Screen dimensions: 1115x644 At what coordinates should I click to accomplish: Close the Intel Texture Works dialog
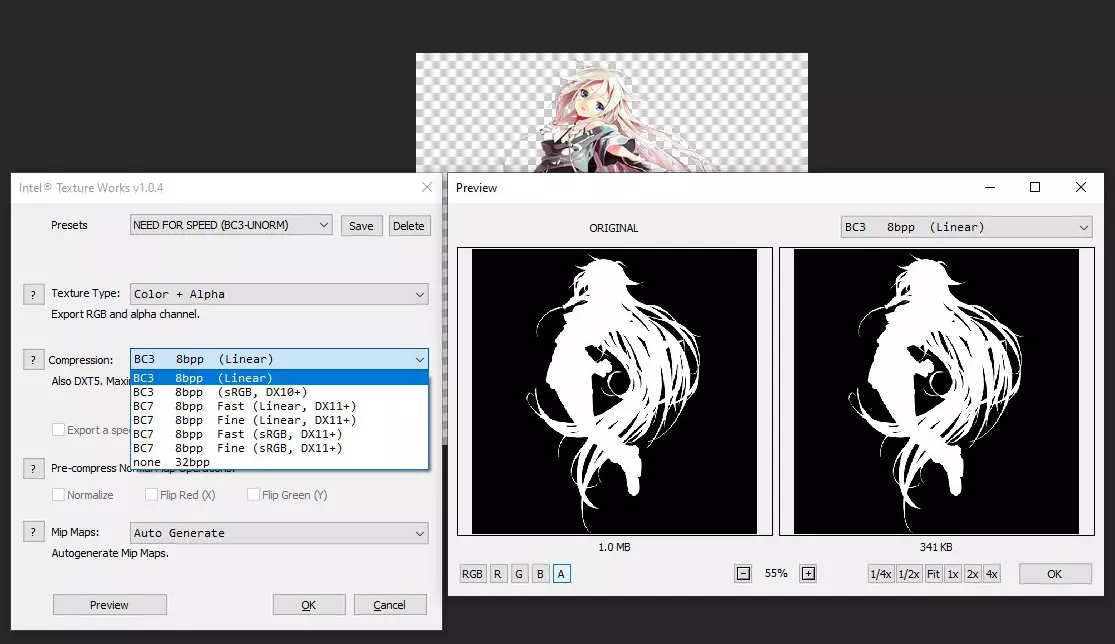(427, 187)
